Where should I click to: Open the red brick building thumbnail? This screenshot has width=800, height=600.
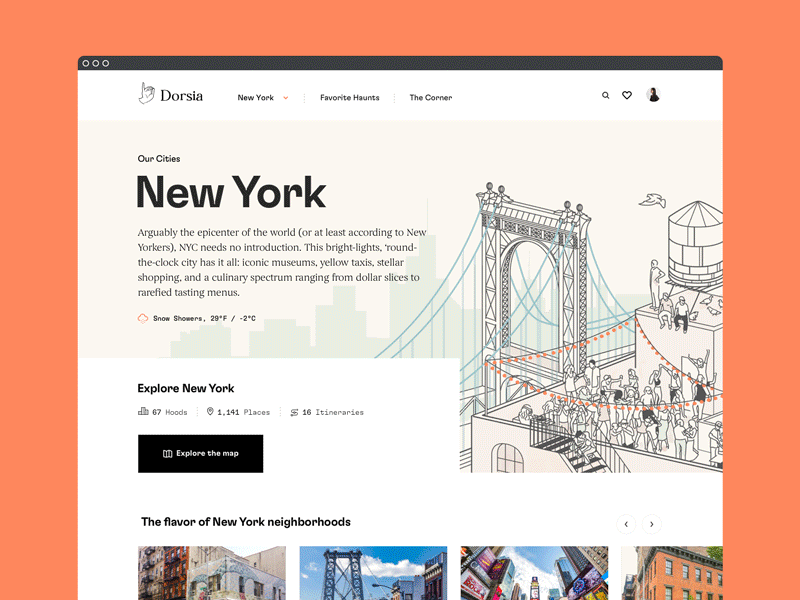672,573
